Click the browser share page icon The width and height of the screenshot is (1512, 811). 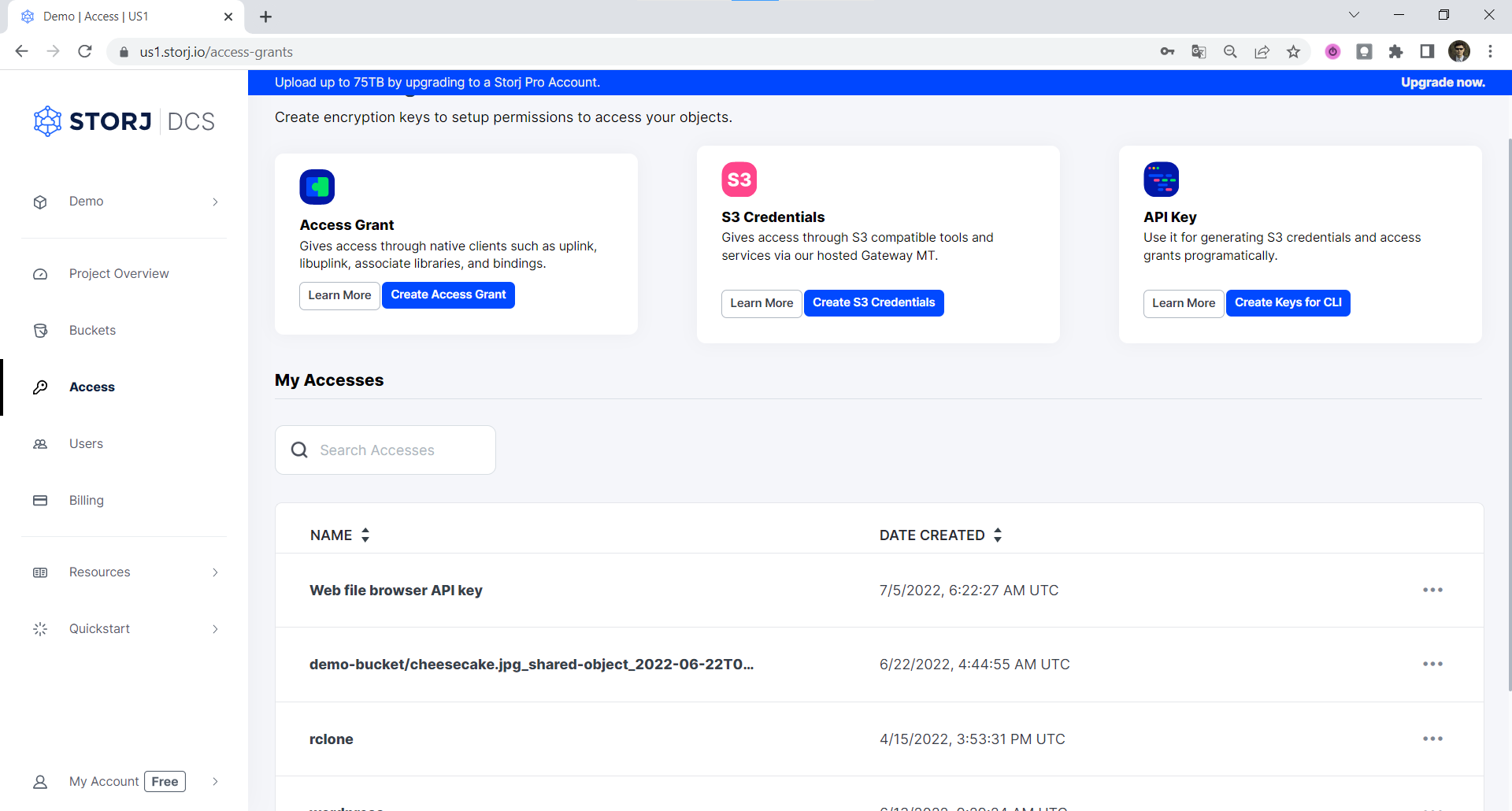(x=1262, y=52)
